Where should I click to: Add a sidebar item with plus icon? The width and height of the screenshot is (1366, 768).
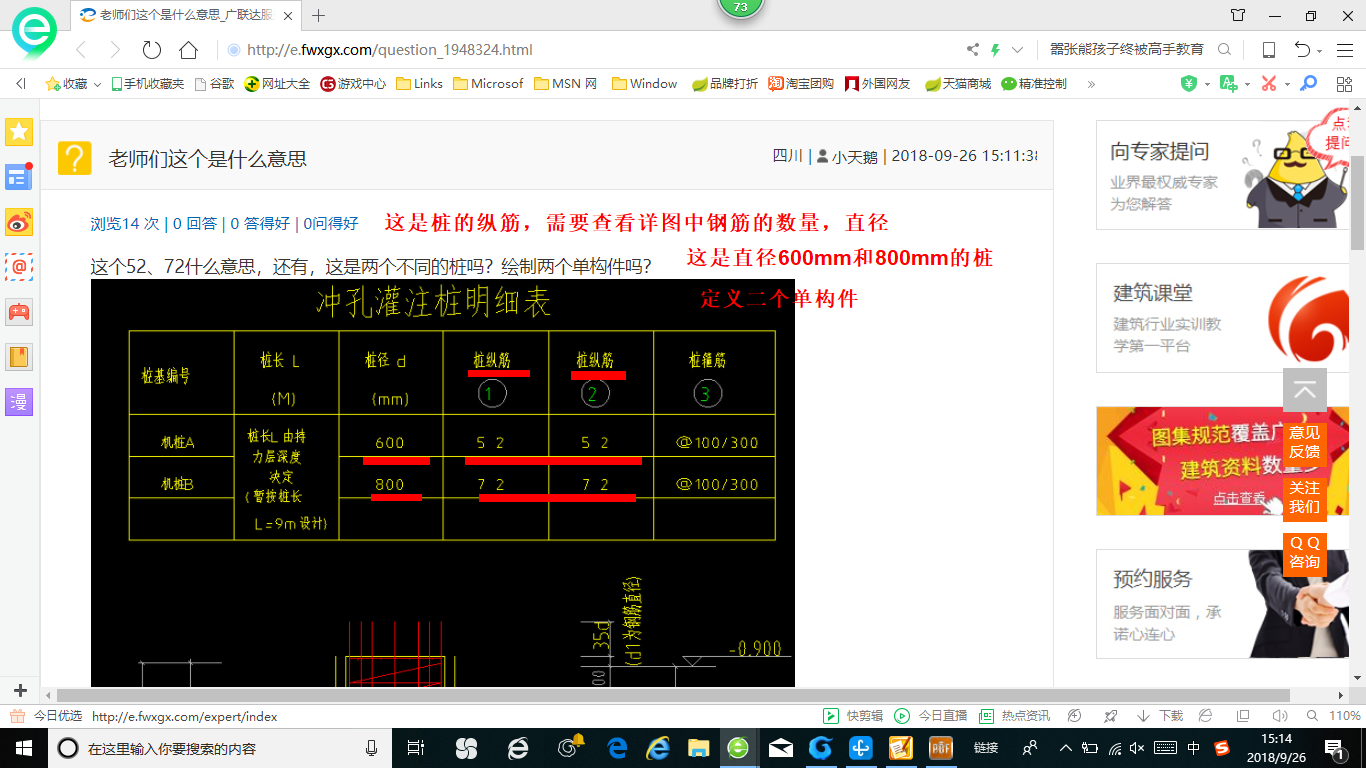(x=19, y=691)
